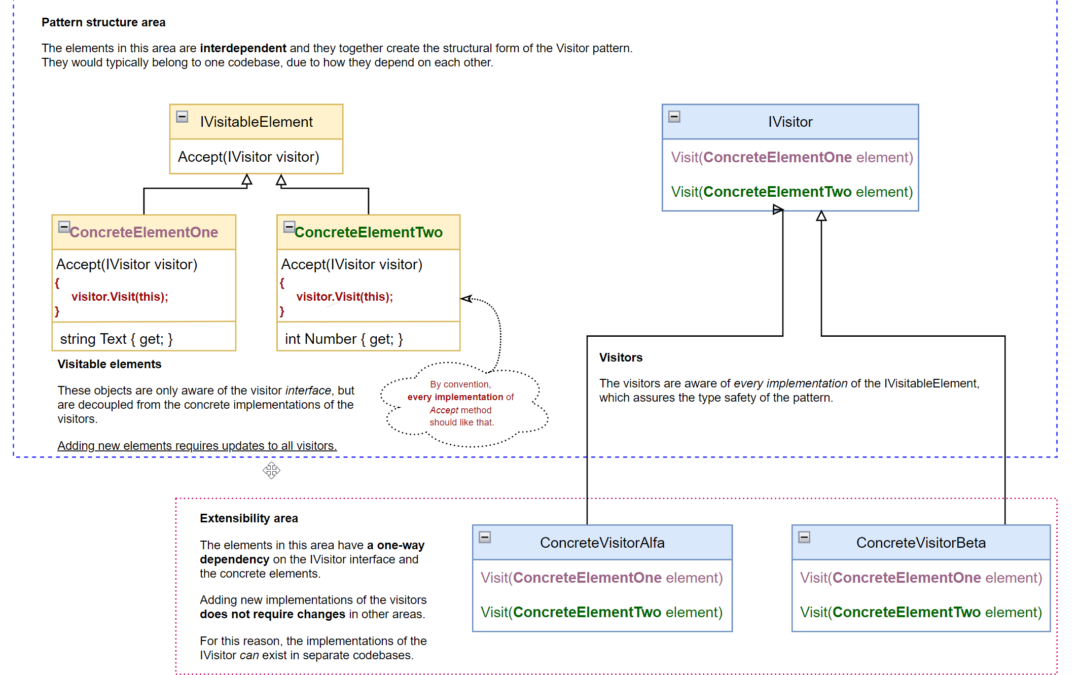
Task: Collapse the ConcreteElementOne class box
Action: [63, 228]
